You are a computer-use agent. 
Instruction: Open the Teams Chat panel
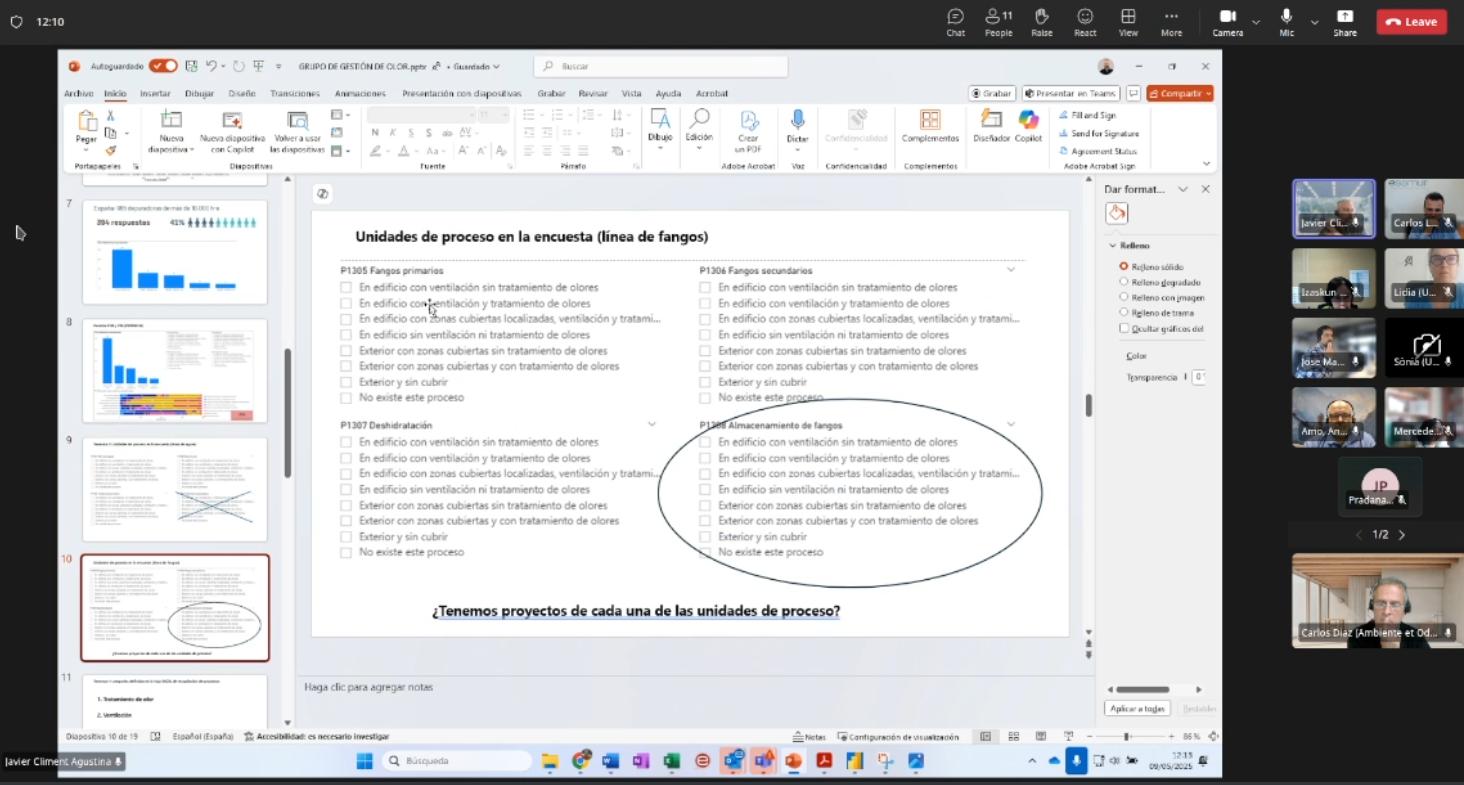coord(955,21)
